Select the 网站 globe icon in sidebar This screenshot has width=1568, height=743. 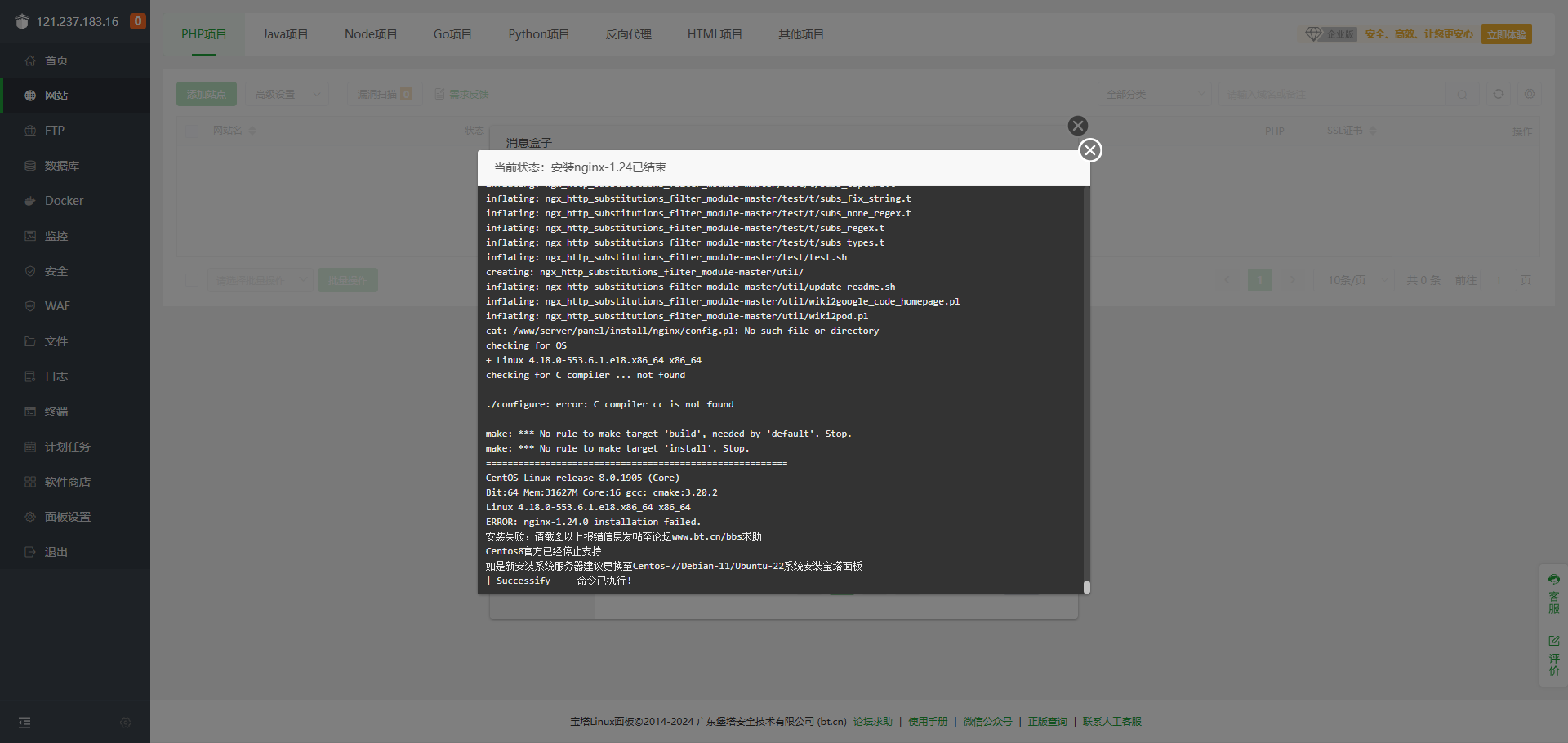click(x=30, y=96)
